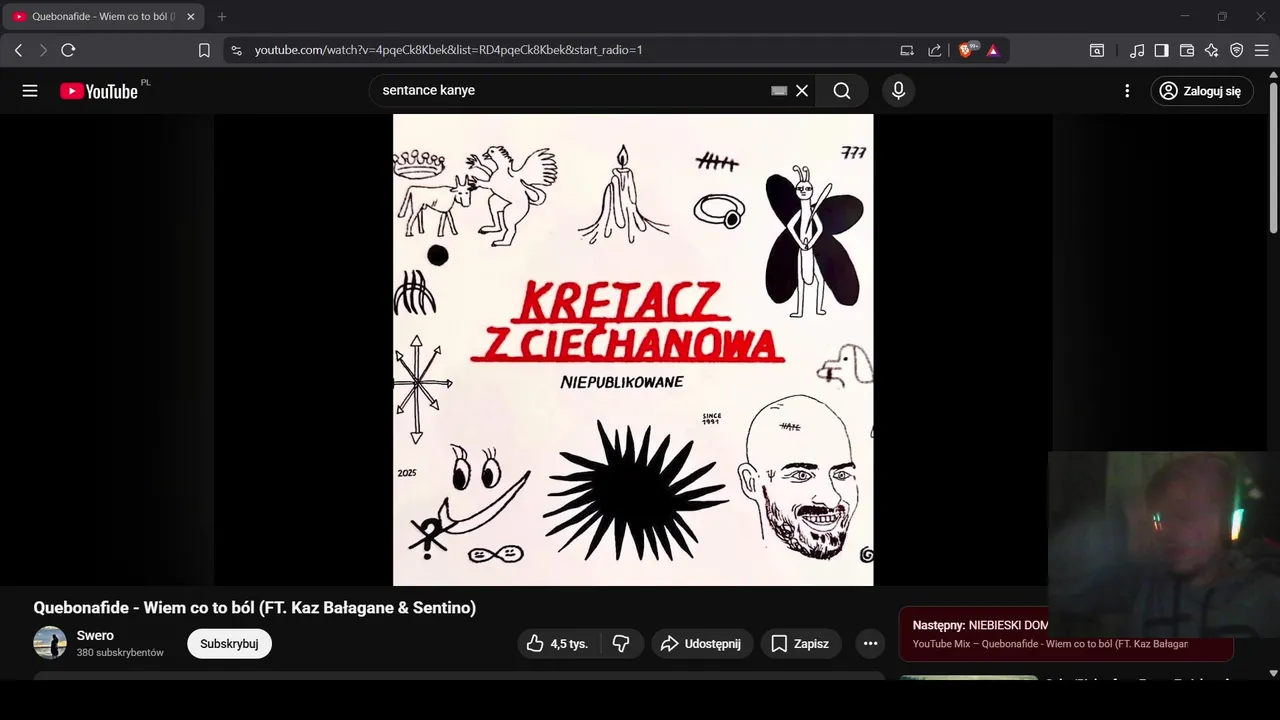The height and width of the screenshot is (720, 1280).
Task: Open the Brave playlist music icon
Action: 1137,50
